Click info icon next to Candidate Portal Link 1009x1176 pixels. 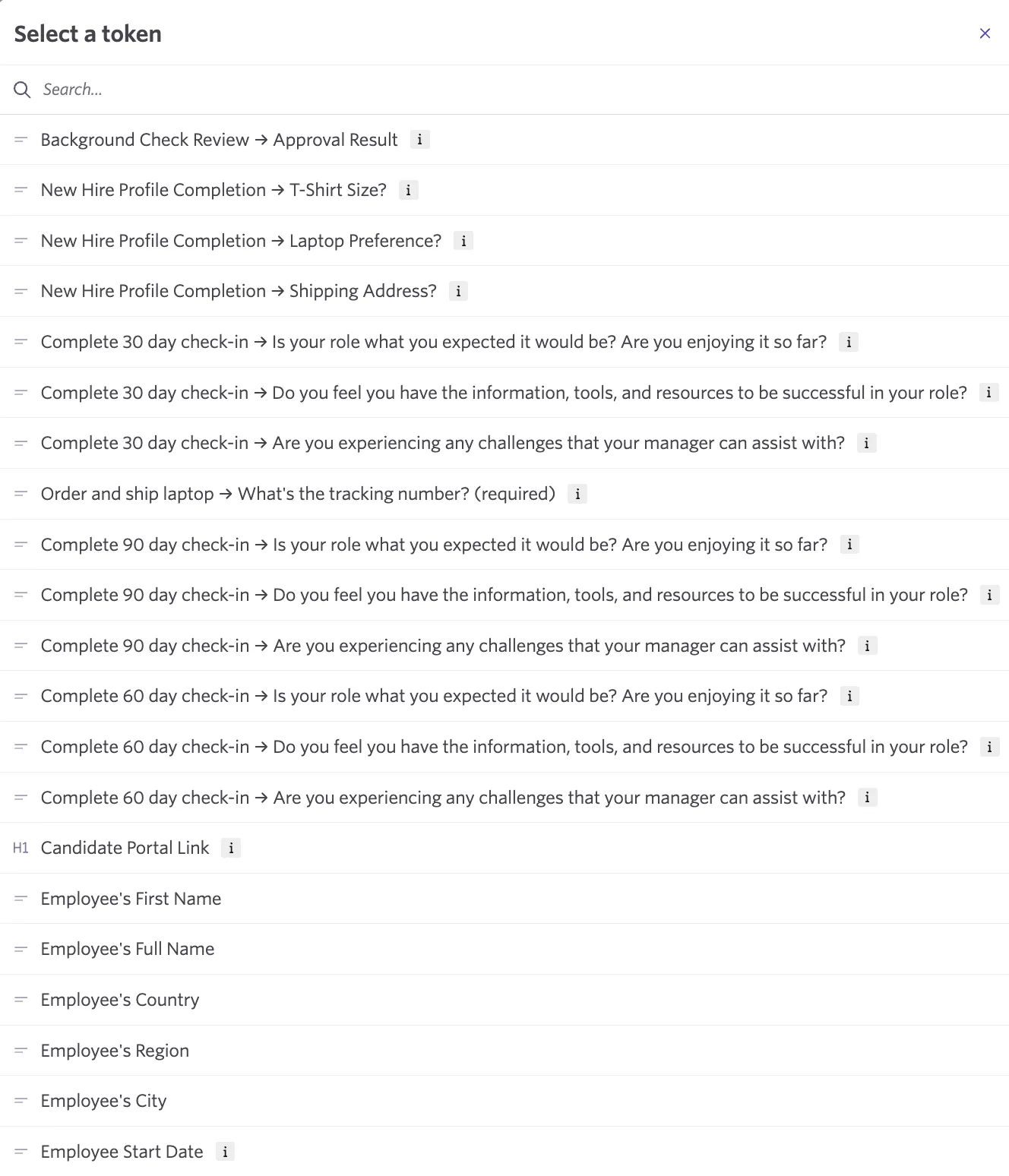[231, 848]
